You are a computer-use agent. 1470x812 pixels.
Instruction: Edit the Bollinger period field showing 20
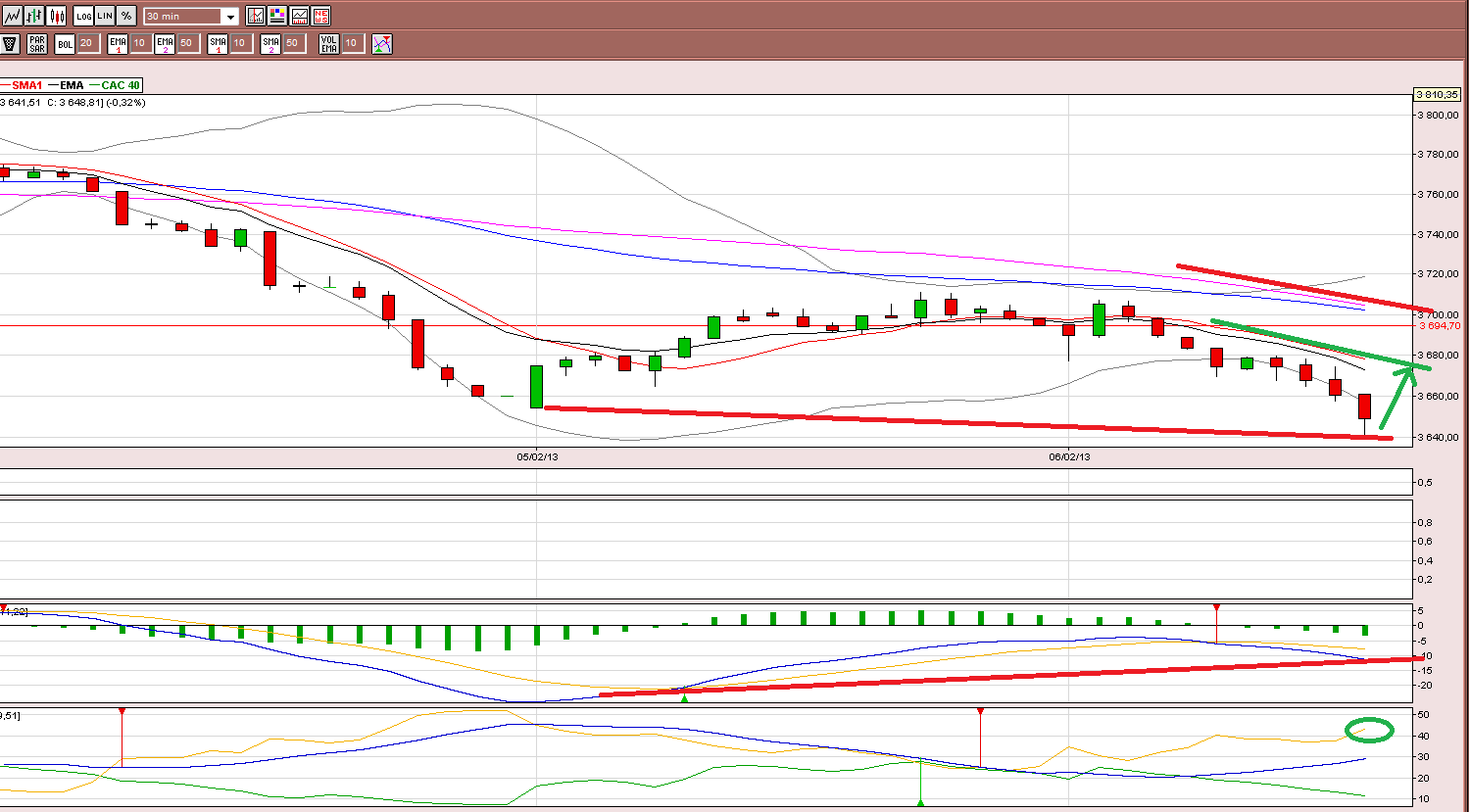(86, 44)
